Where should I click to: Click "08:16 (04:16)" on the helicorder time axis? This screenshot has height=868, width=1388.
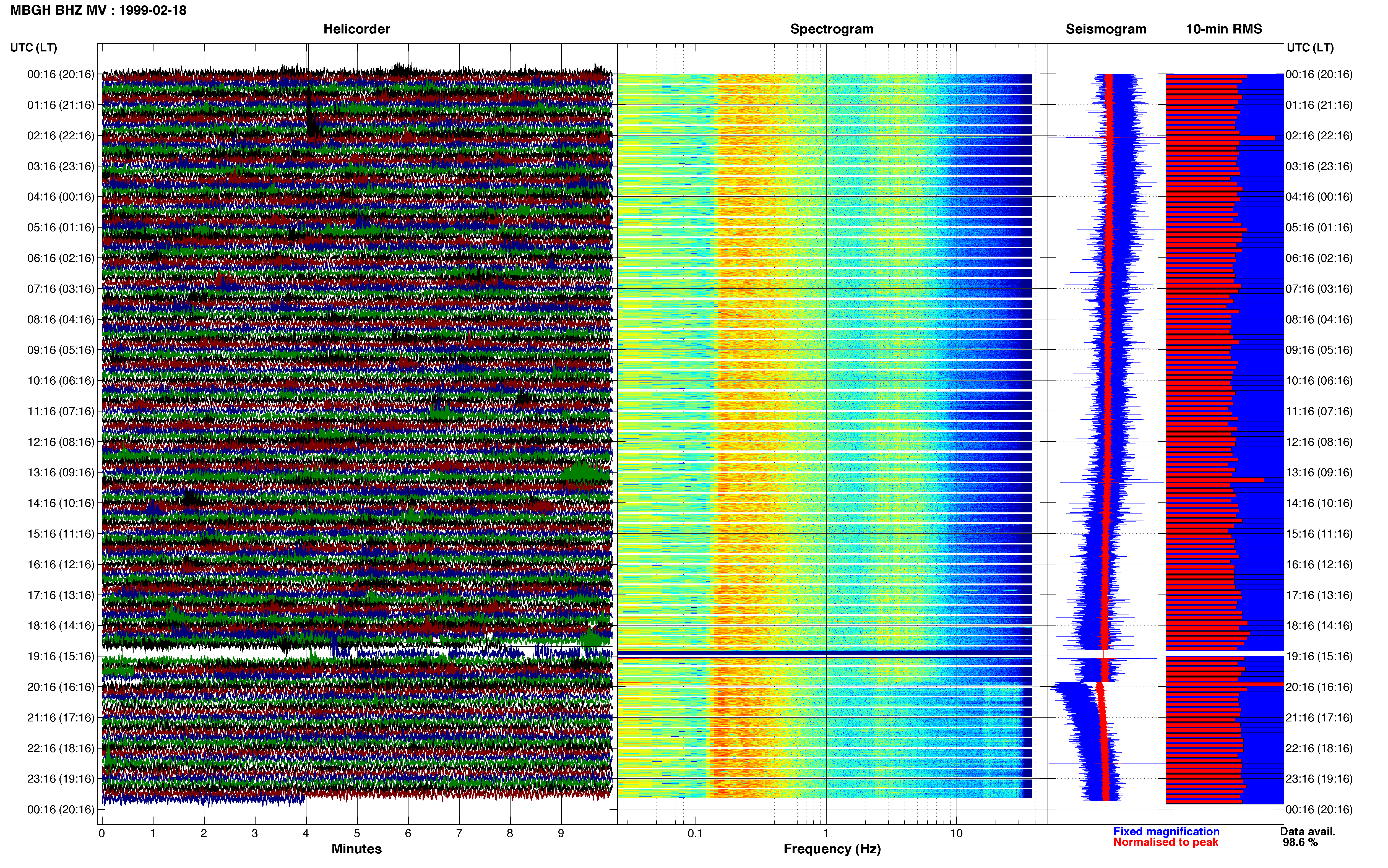point(60,319)
